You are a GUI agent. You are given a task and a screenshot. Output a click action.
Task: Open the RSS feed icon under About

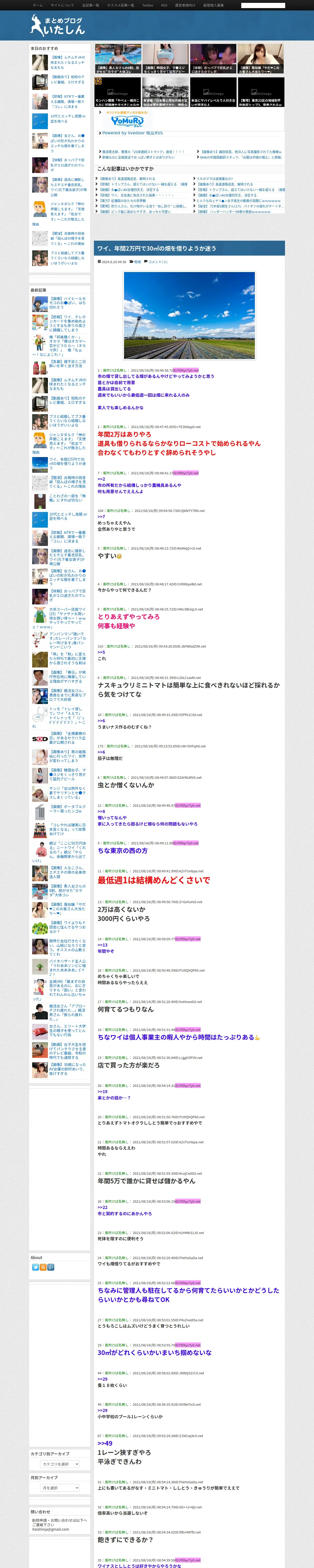click(x=43, y=1267)
